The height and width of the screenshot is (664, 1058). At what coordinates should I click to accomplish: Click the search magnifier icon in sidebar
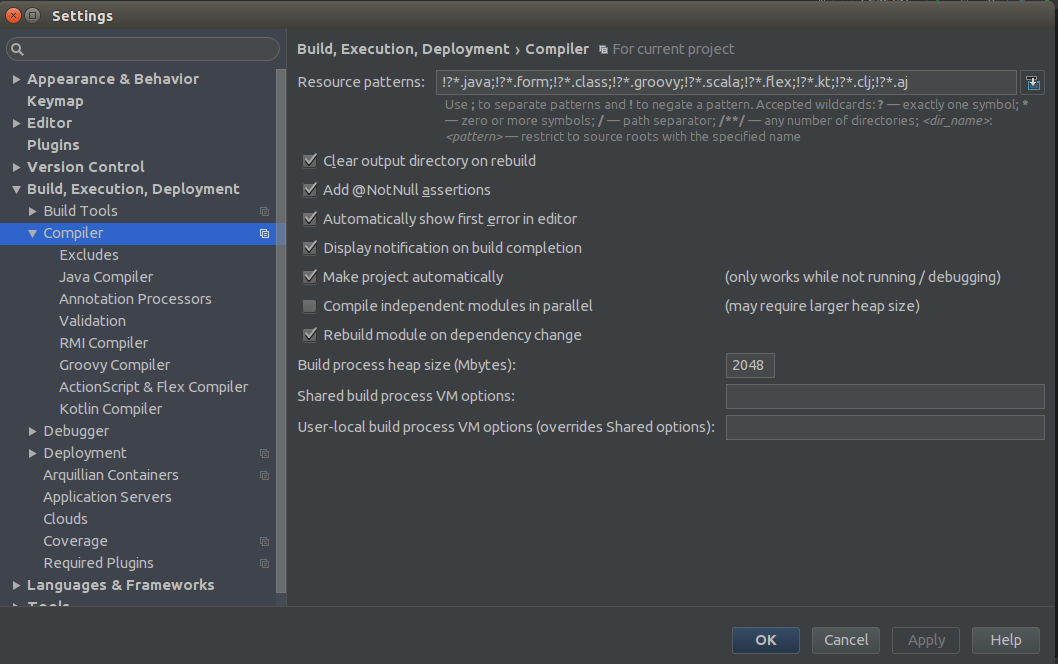click(17, 49)
